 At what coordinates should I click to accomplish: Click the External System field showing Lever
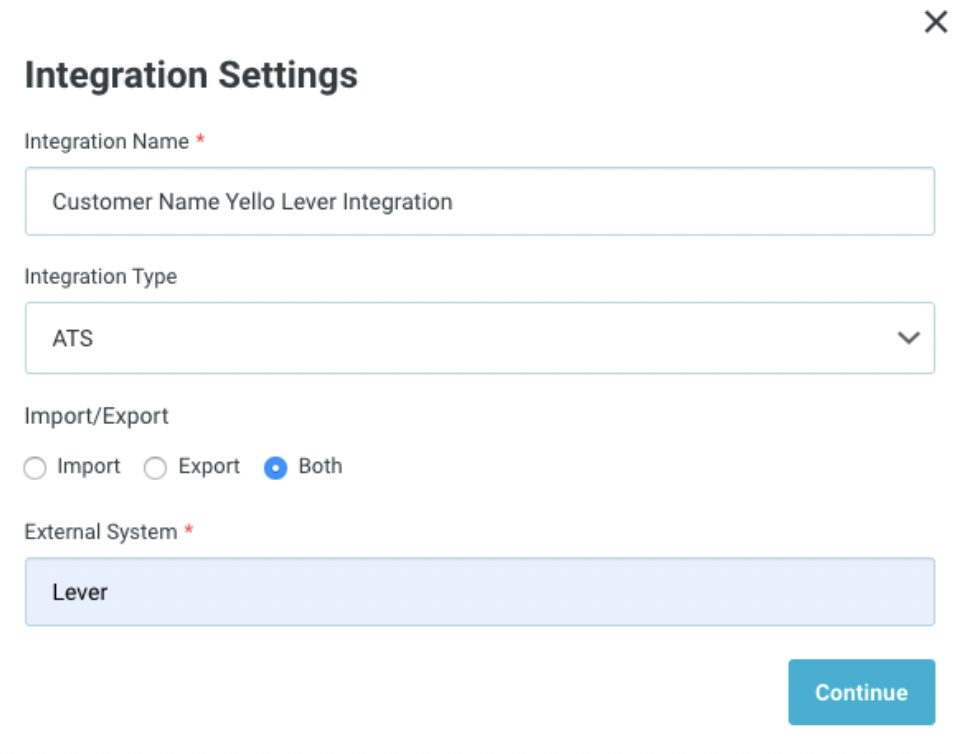480,592
